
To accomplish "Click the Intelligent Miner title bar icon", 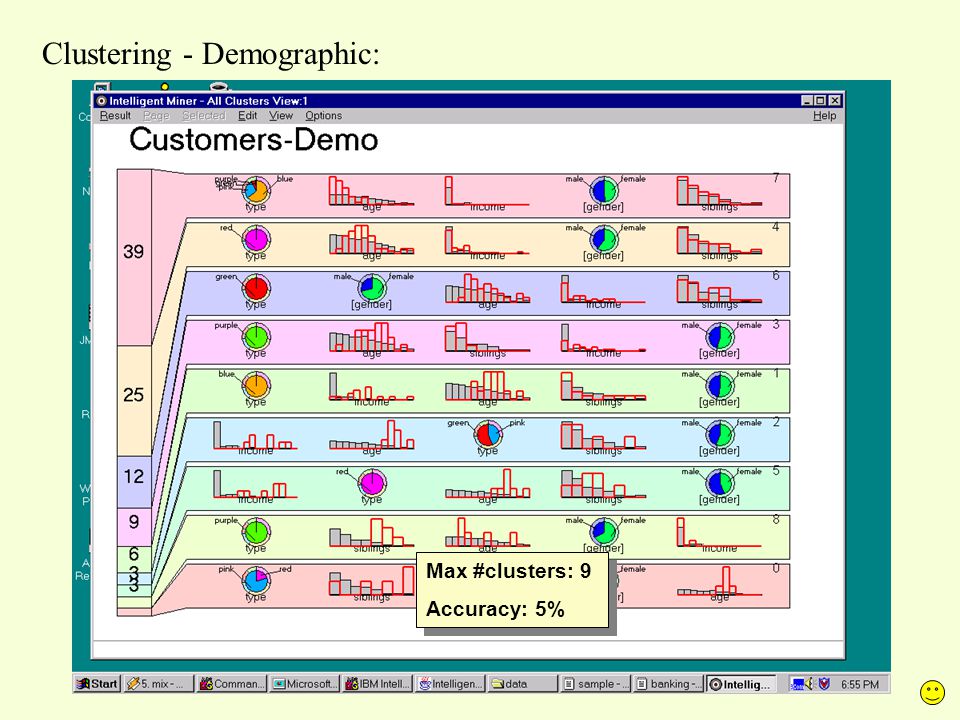I will (x=102, y=100).
